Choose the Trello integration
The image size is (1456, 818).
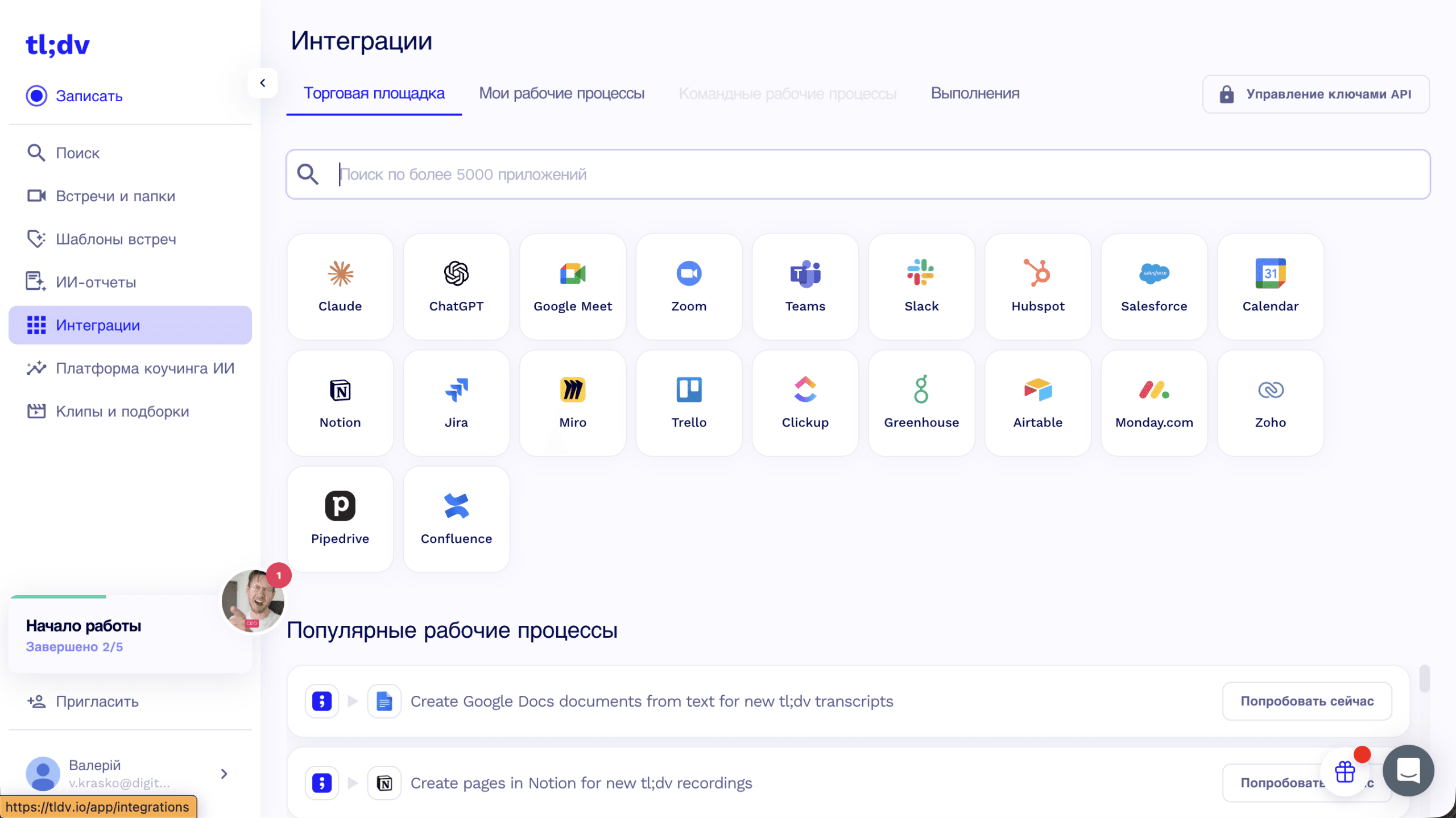pos(689,403)
